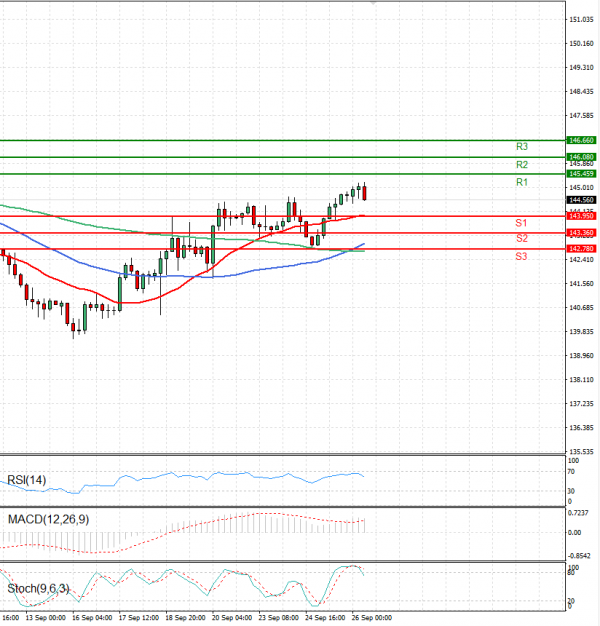Click the R1 resistance label
Image resolution: width=600 pixels, height=626 pixels.
[x=521, y=182]
